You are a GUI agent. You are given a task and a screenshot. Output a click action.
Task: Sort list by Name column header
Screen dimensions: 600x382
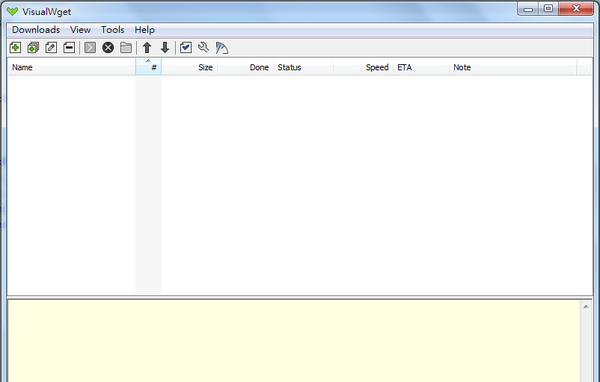click(72, 67)
